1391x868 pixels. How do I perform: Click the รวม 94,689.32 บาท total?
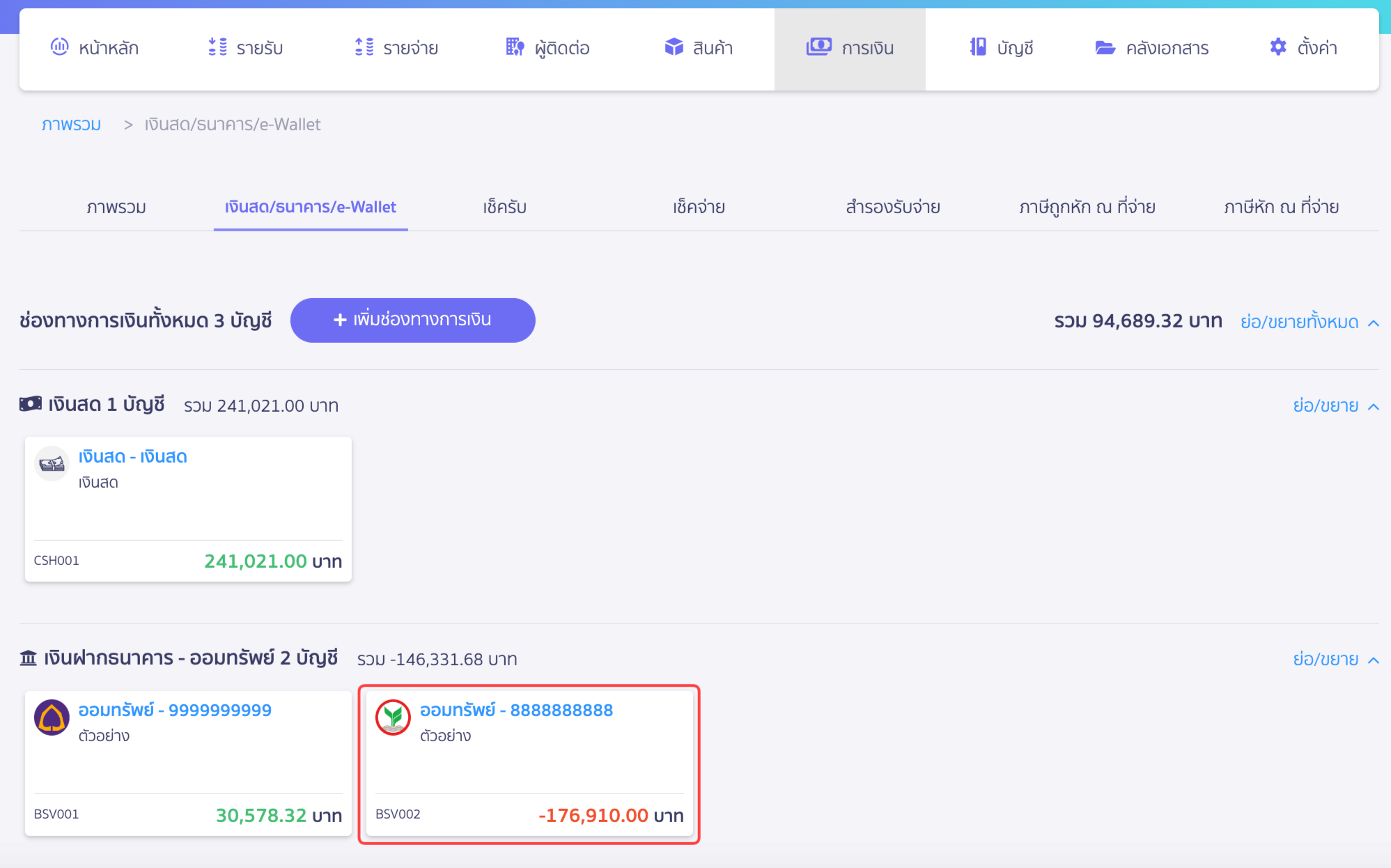click(1138, 320)
